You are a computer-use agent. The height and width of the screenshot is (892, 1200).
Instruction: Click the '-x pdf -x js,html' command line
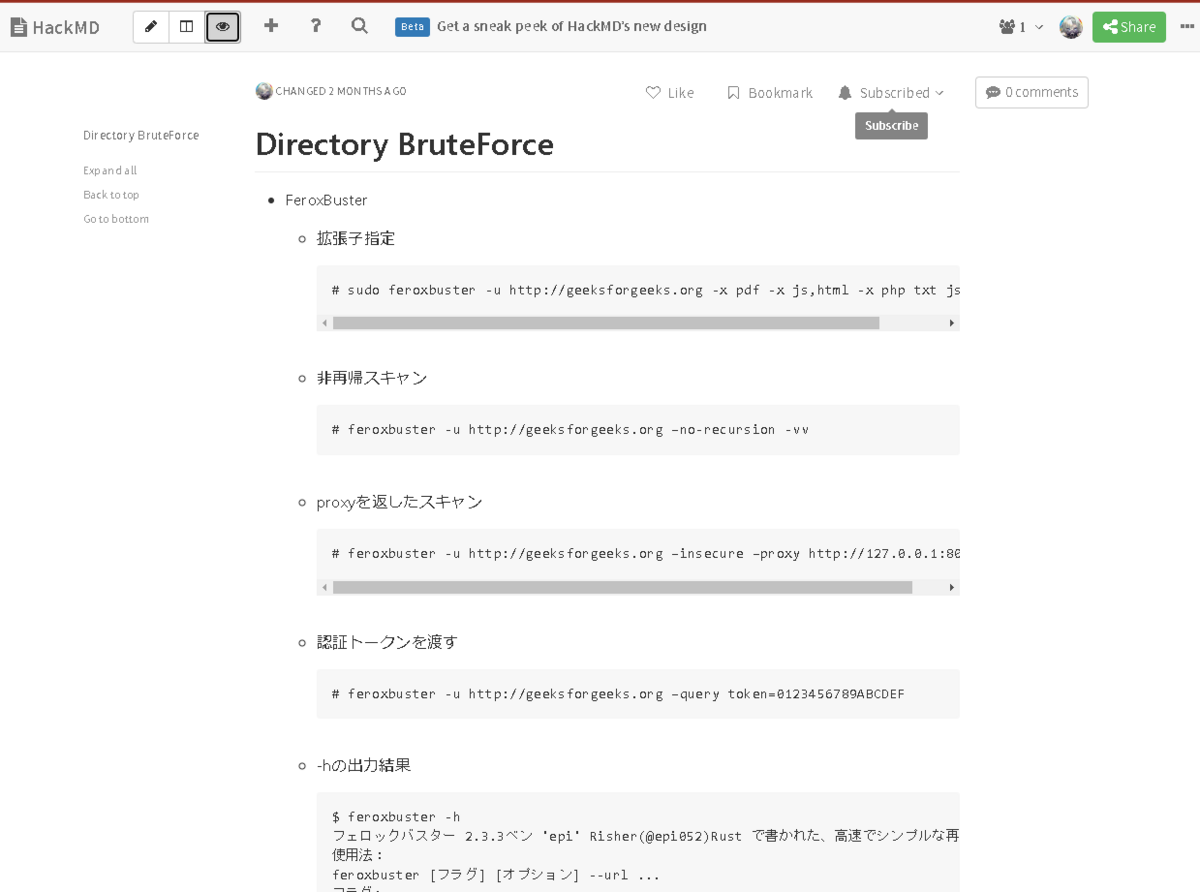[646, 290]
